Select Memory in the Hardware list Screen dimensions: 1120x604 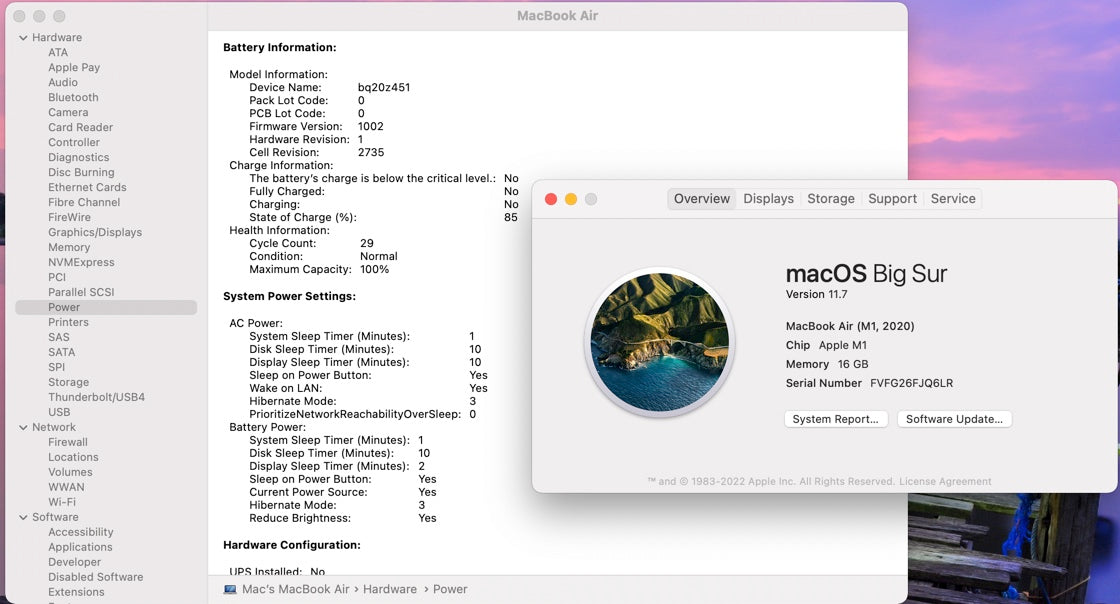[x=69, y=247]
